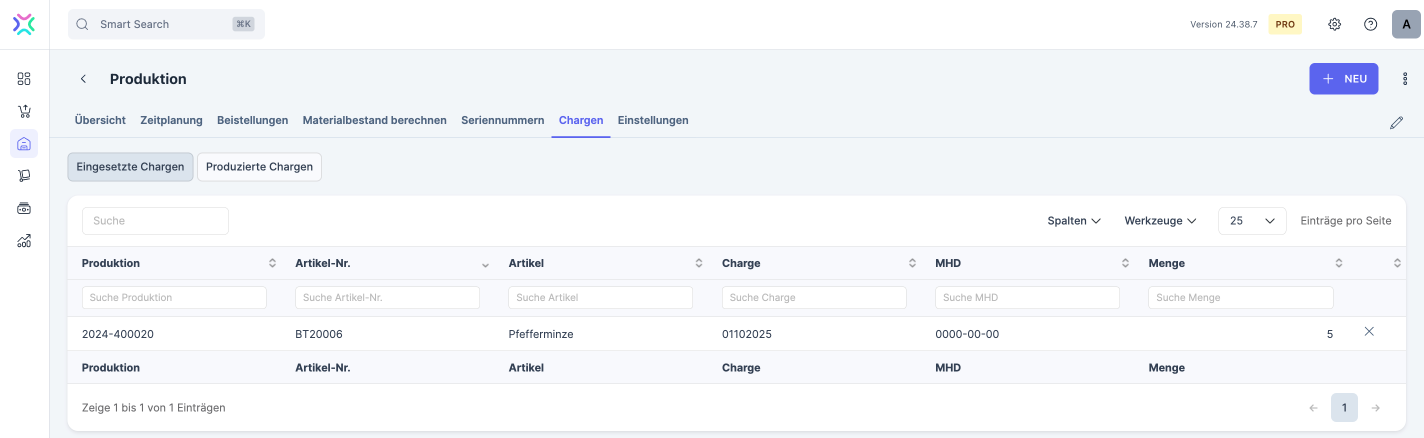
Task: Open the Werkzeuge dropdown
Action: pos(1160,221)
